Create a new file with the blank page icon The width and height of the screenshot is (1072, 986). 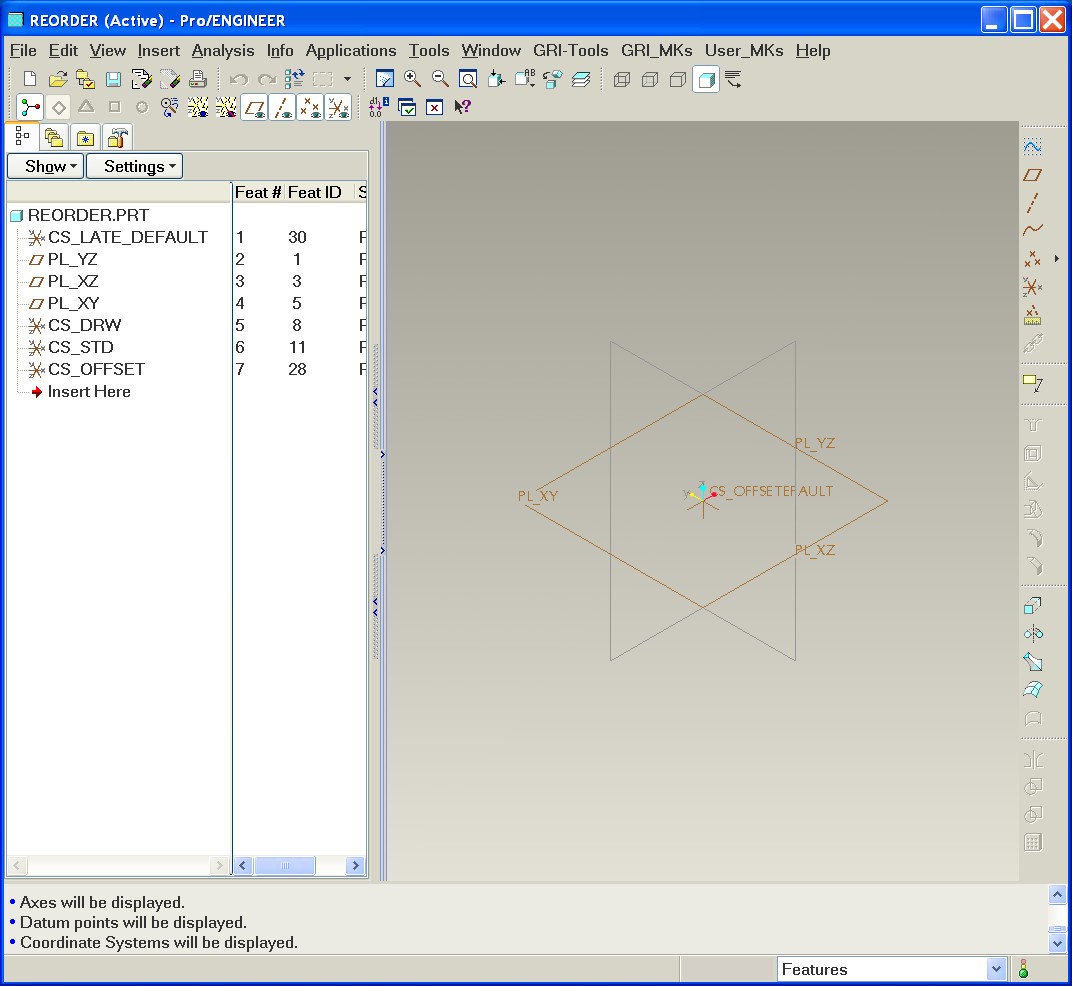(x=29, y=79)
